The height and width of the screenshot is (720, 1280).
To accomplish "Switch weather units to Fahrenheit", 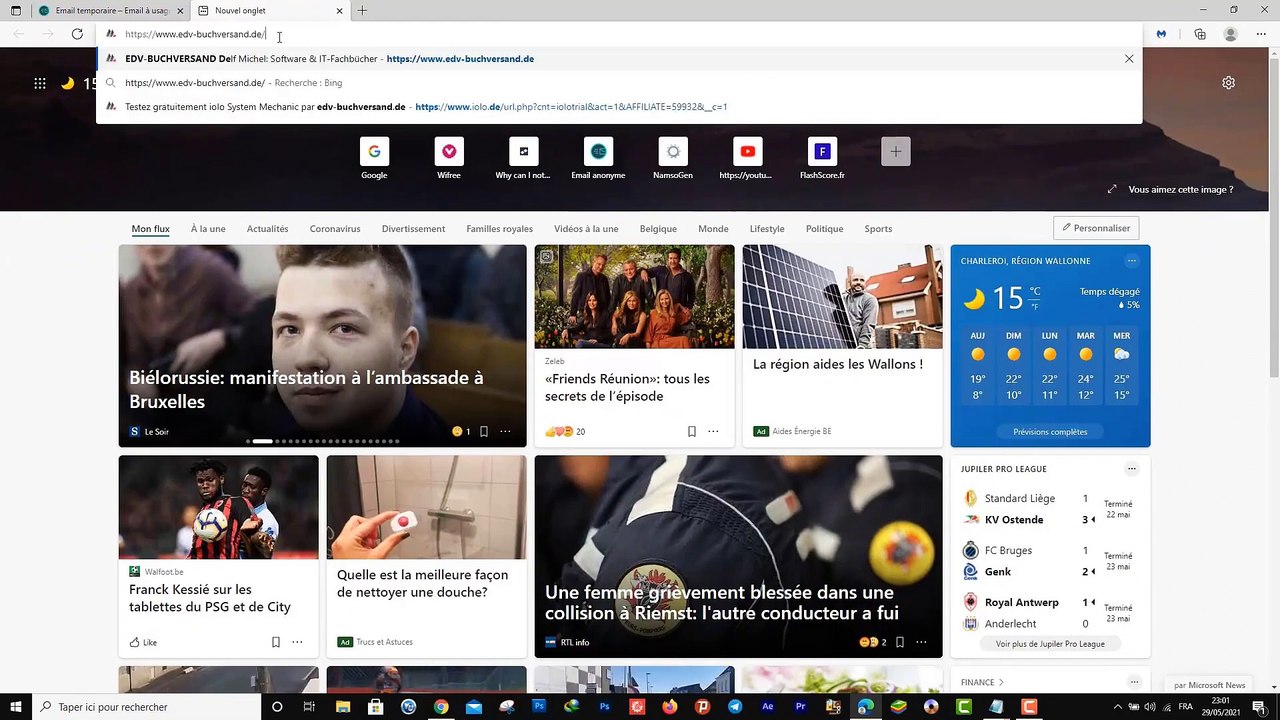I will coord(1035,305).
